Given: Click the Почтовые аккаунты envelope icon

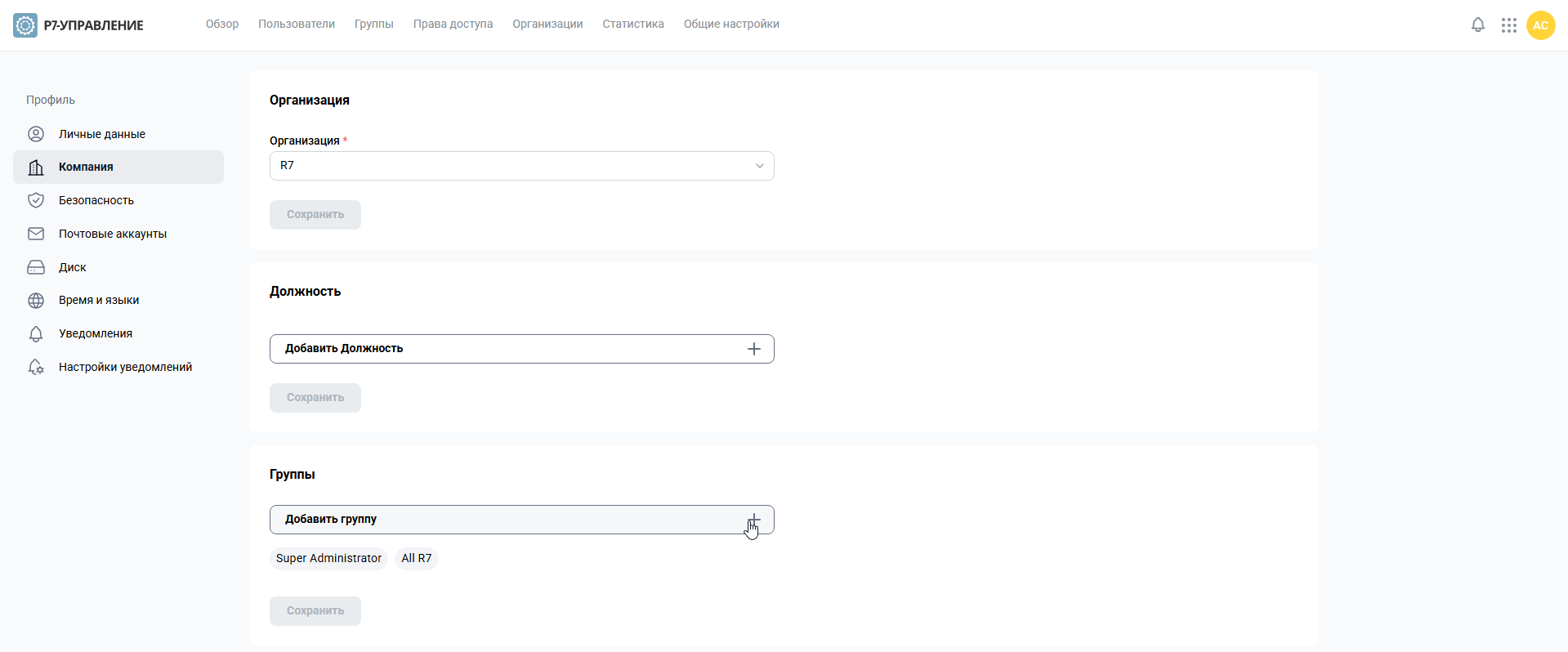Looking at the screenshot, I should tap(36, 234).
